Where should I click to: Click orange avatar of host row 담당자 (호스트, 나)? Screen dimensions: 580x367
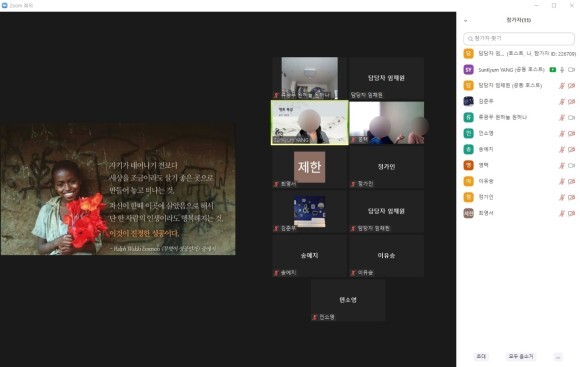click(469, 54)
